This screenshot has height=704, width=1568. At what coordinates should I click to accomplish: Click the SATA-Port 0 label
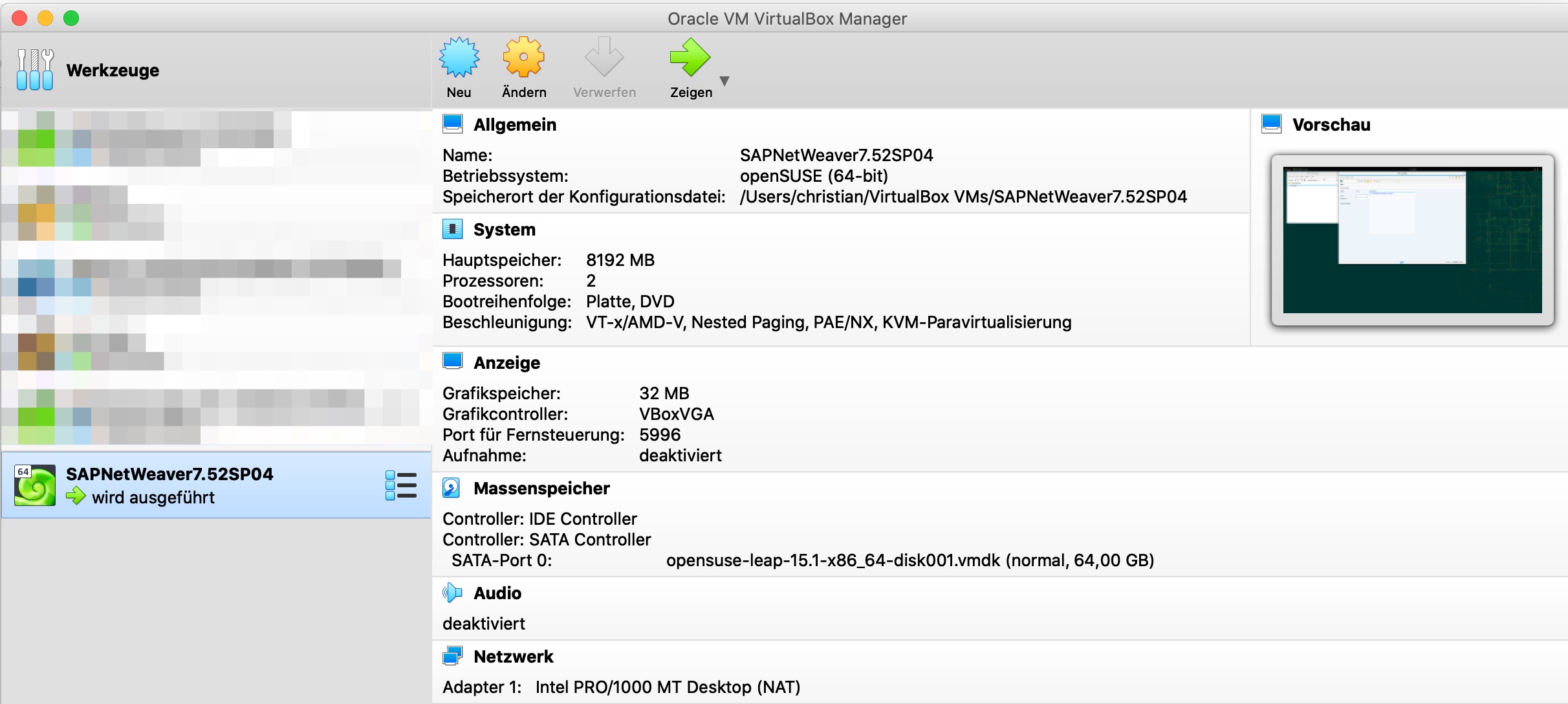click(x=502, y=560)
